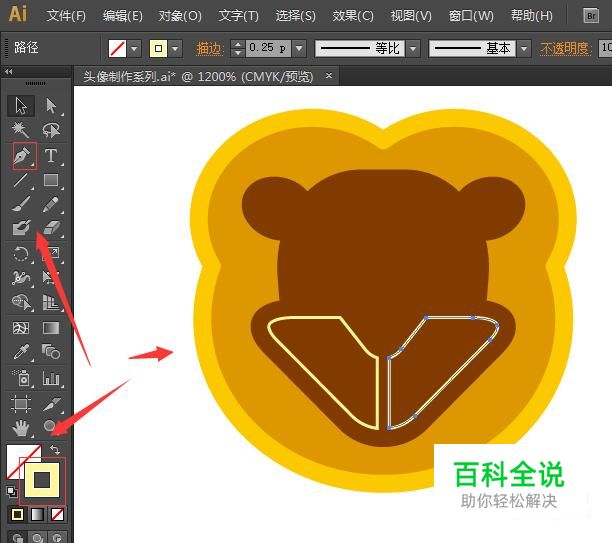Viewport: 612px width, 543px height.
Task: Select the Pencil tool
Action: tap(51, 204)
